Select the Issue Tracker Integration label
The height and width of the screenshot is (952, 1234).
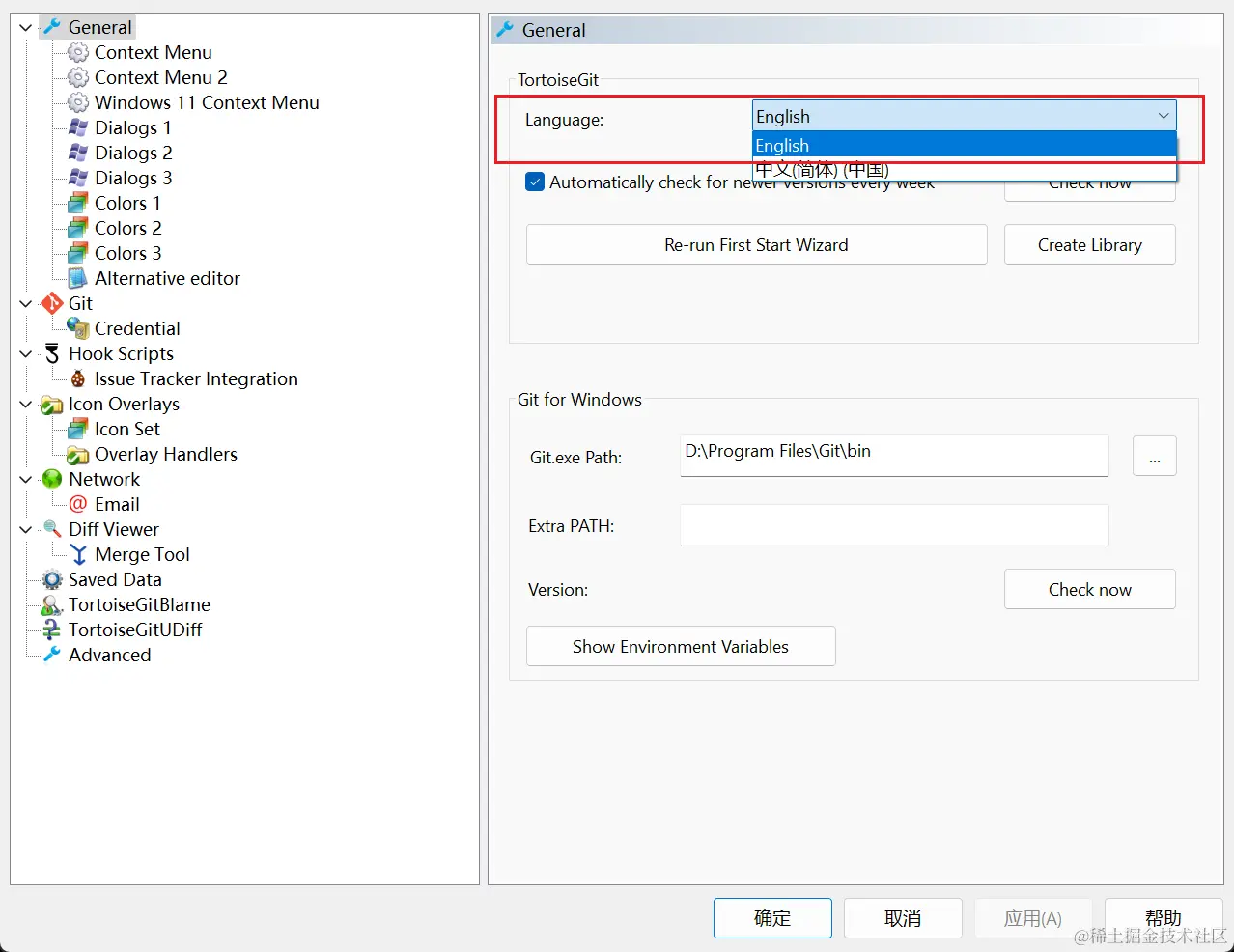pos(196,378)
